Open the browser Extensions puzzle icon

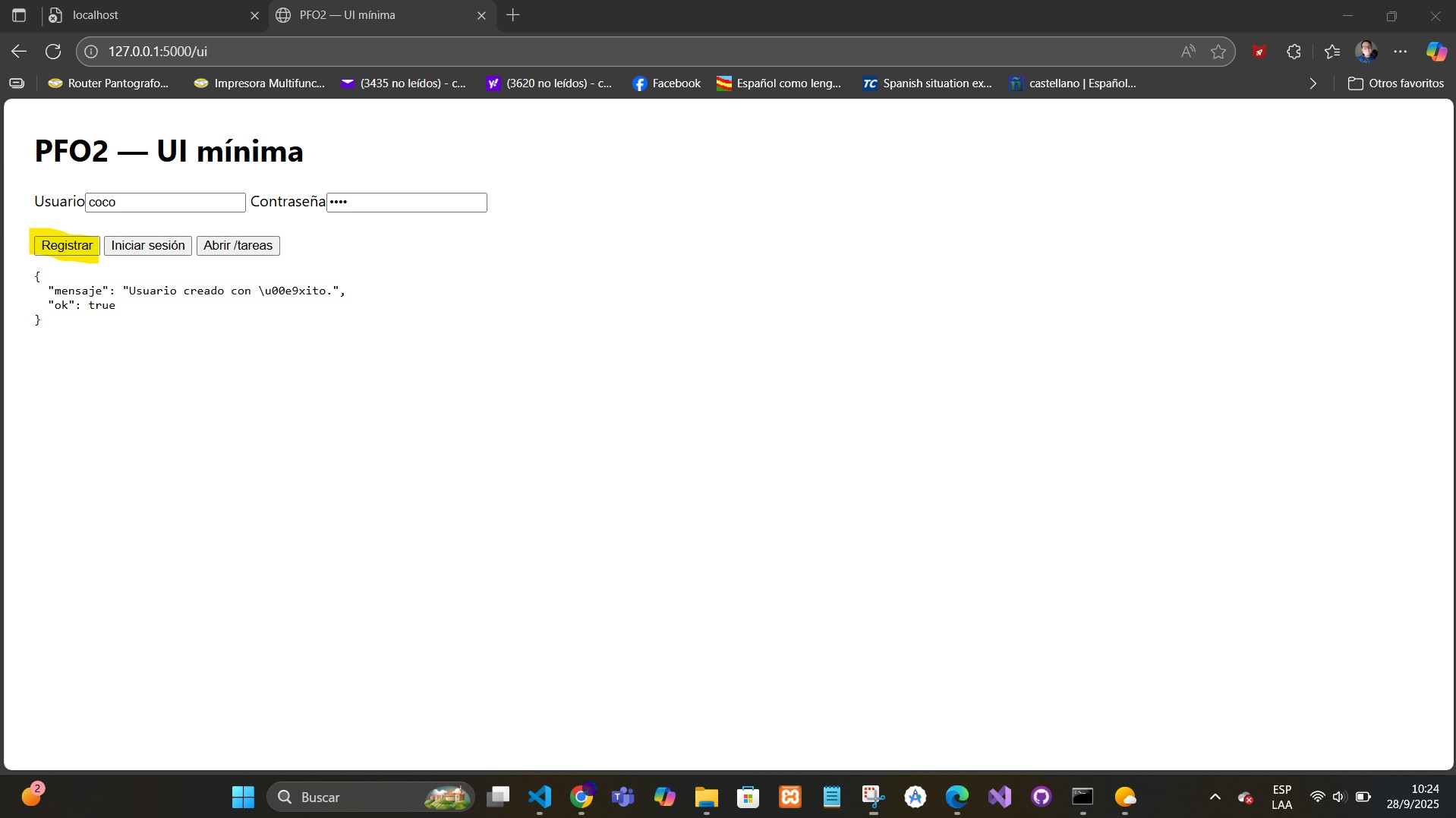click(1294, 52)
